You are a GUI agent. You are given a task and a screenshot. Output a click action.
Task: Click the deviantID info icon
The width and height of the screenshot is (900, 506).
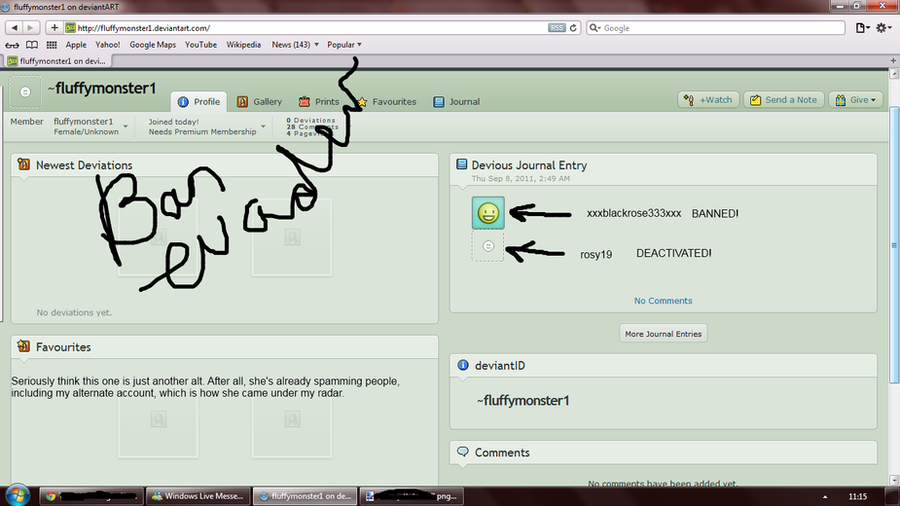coord(463,365)
